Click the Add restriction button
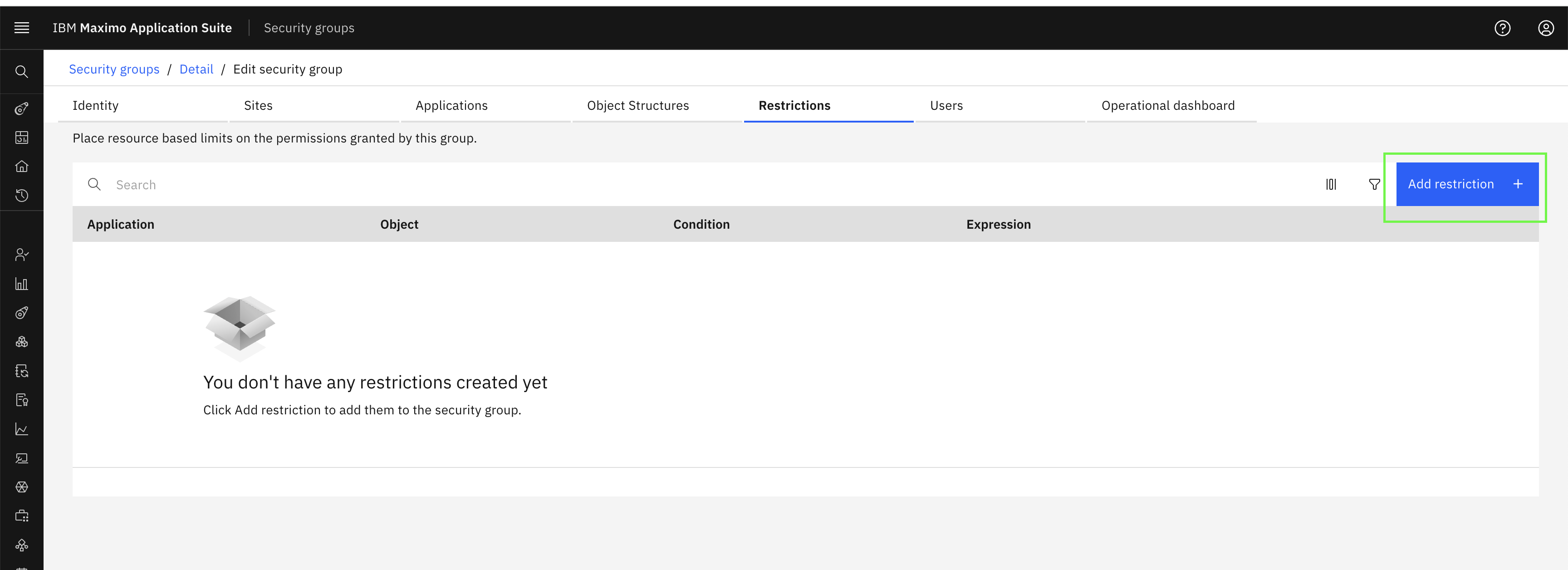 tap(1467, 184)
